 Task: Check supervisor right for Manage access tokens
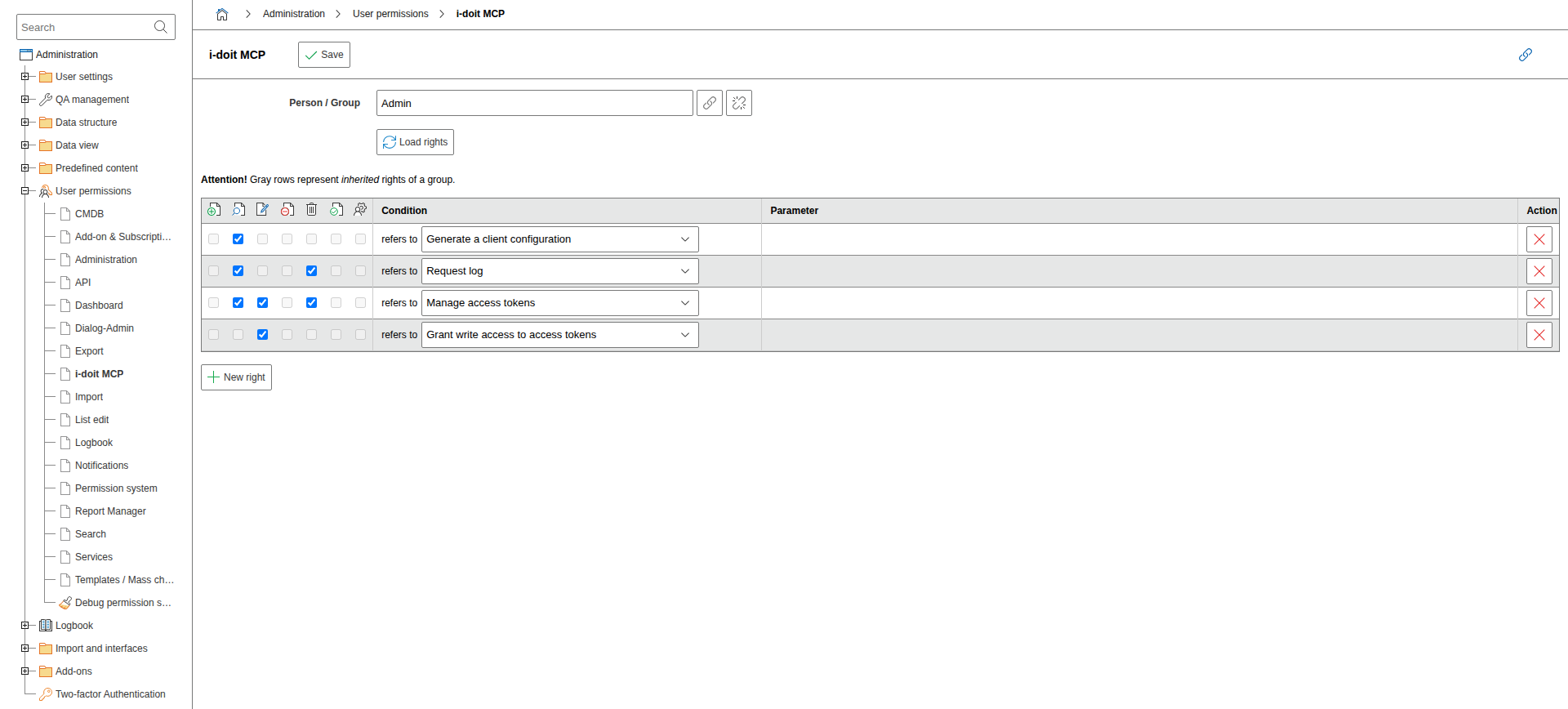pos(361,303)
